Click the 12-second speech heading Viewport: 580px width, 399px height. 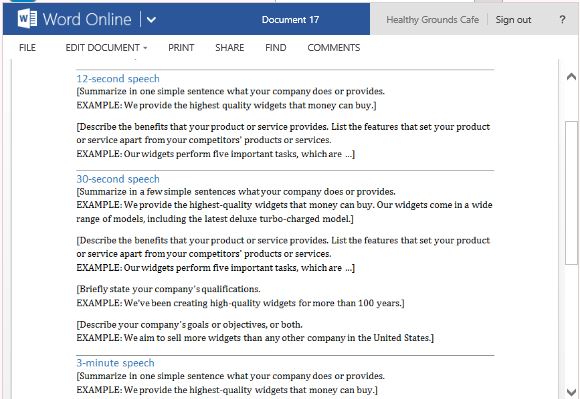tap(118, 79)
